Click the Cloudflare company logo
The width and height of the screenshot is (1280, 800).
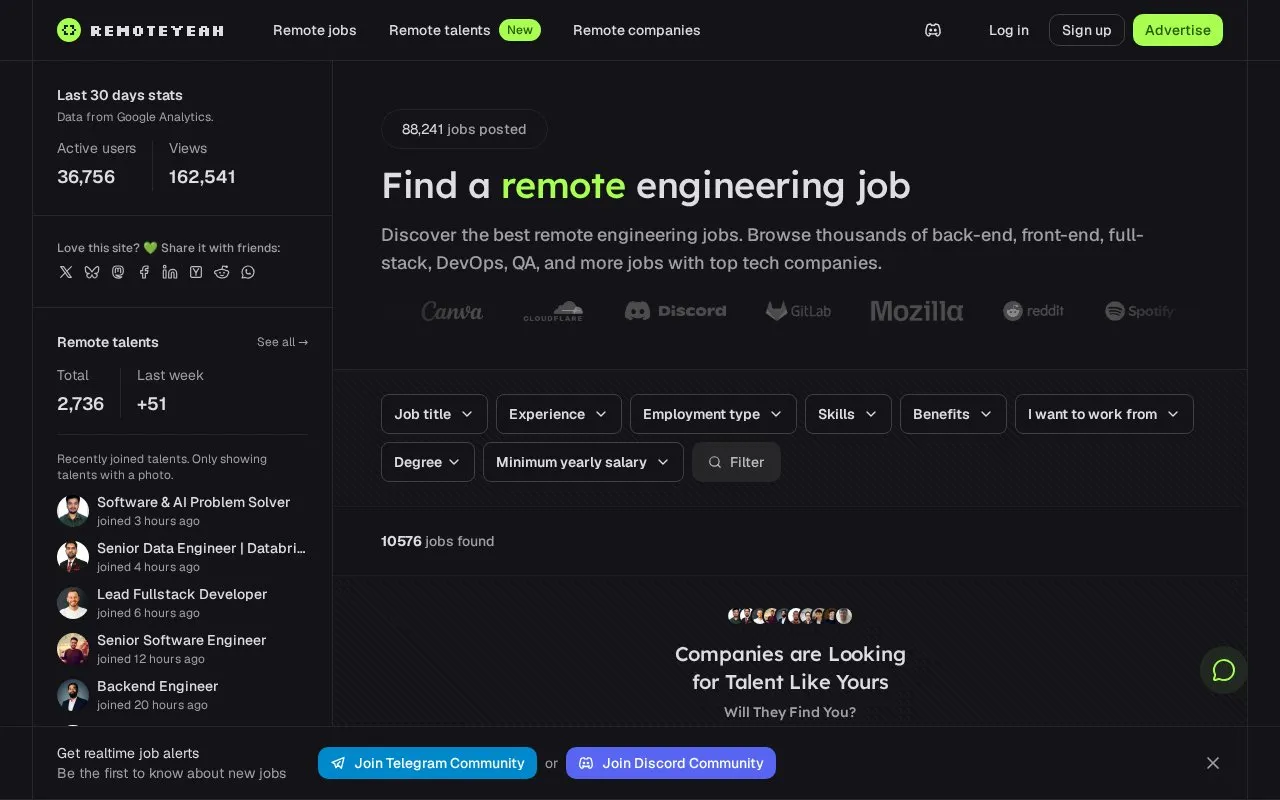coord(553,311)
